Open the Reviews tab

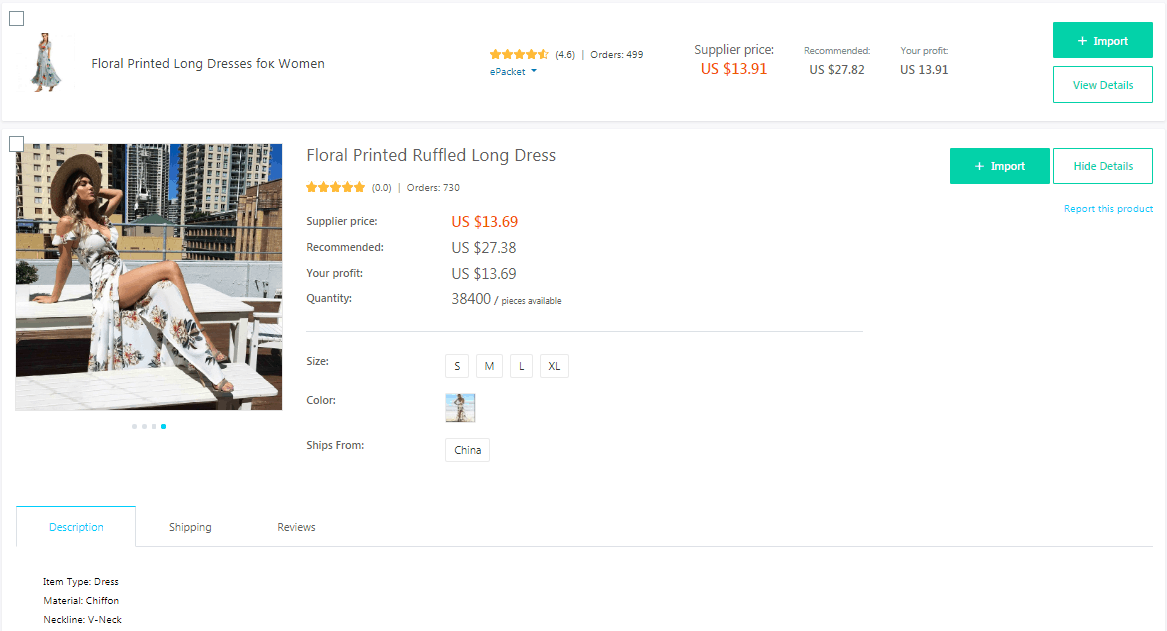tap(296, 527)
